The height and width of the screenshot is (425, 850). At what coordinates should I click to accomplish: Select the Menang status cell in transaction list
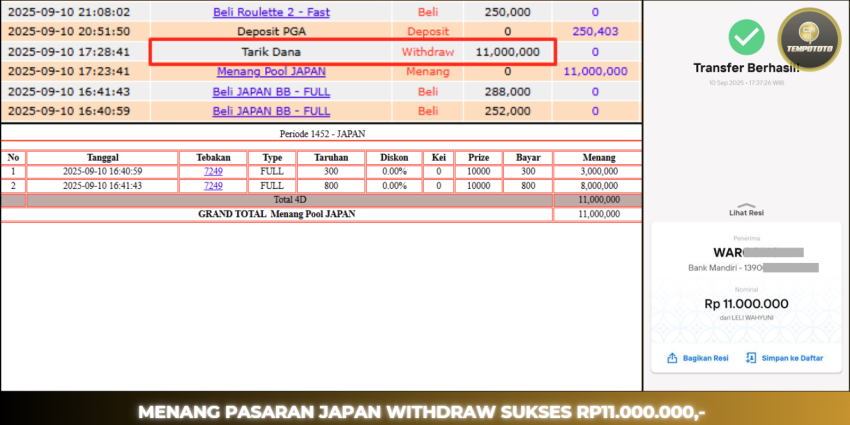coord(428,71)
